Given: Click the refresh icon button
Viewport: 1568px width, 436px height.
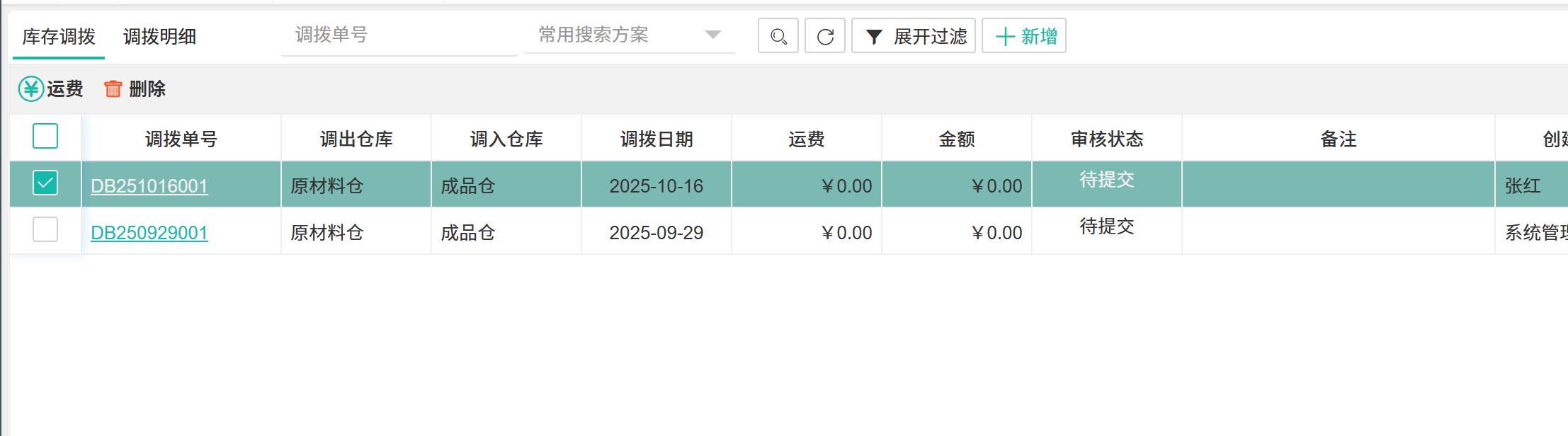Looking at the screenshot, I should [x=825, y=36].
